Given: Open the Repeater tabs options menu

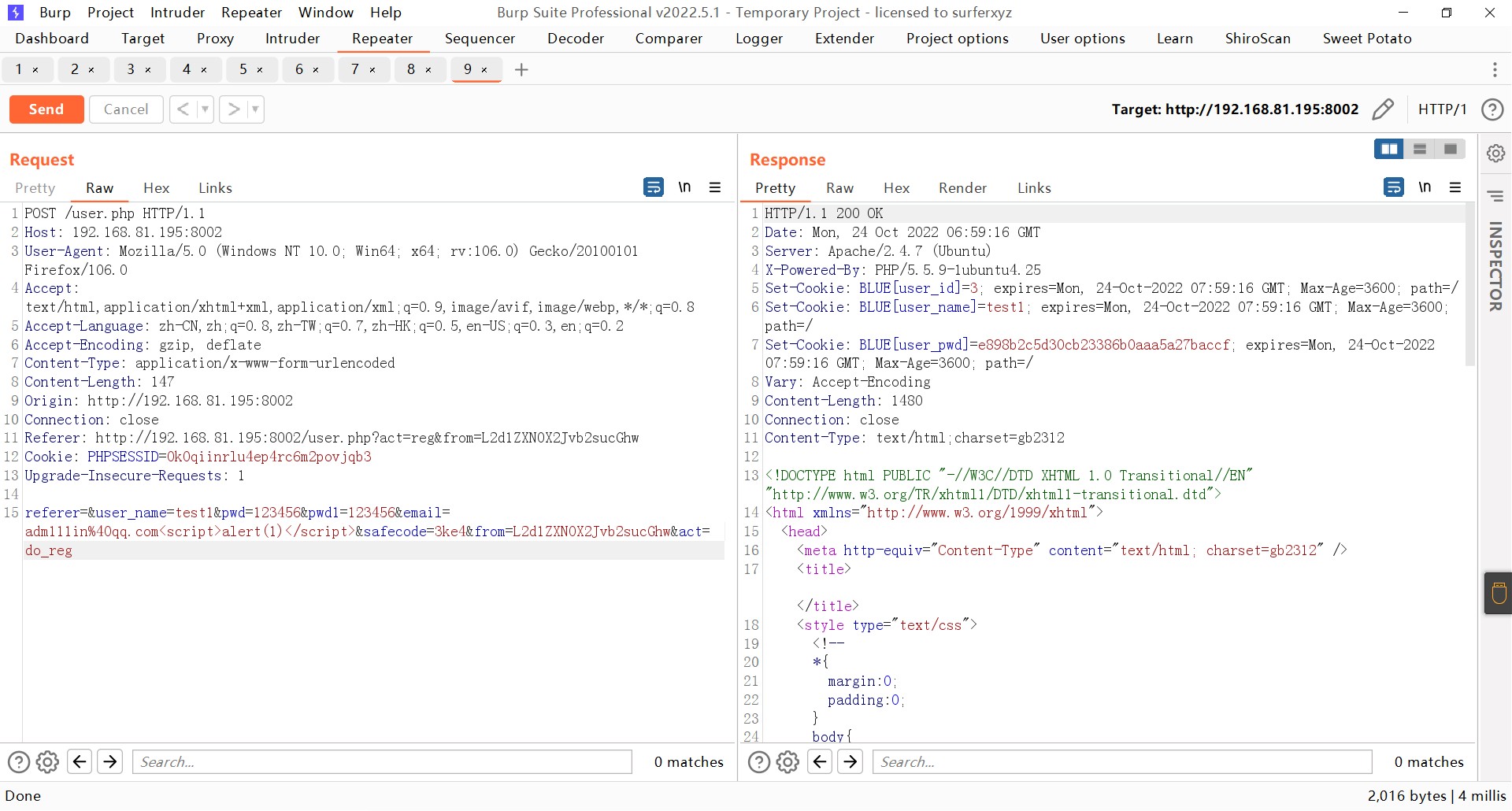Looking at the screenshot, I should pos(1495,70).
